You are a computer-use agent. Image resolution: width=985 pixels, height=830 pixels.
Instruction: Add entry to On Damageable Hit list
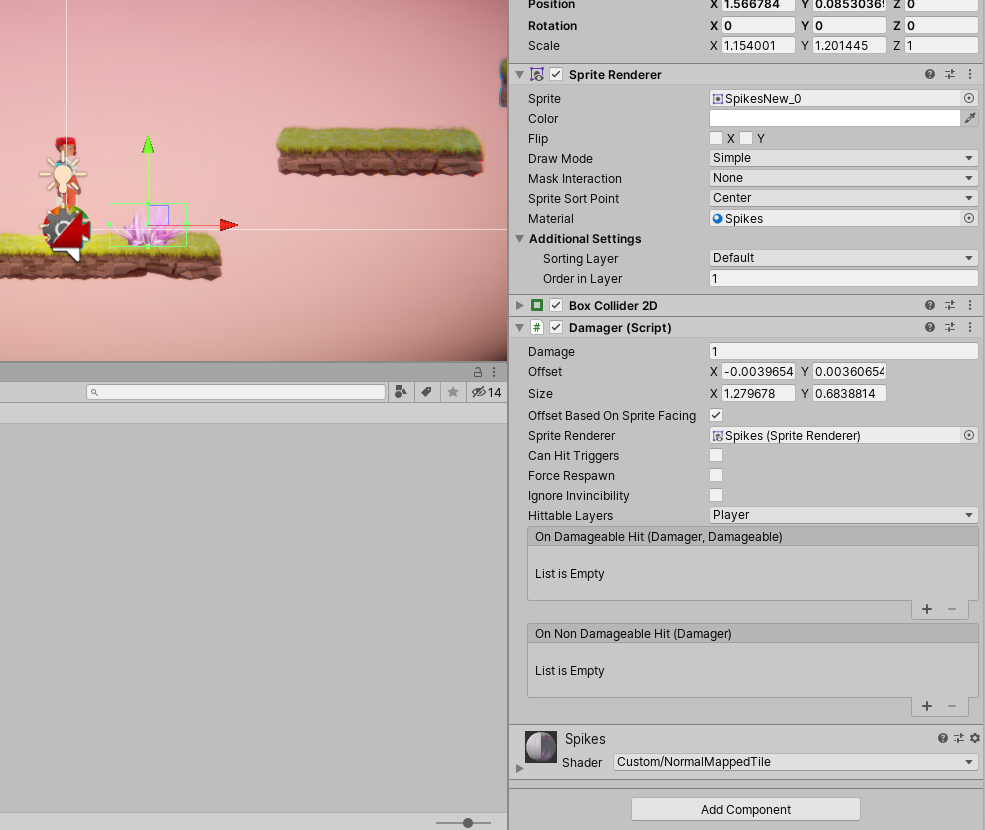pyautogui.click(x=927, y=609)
